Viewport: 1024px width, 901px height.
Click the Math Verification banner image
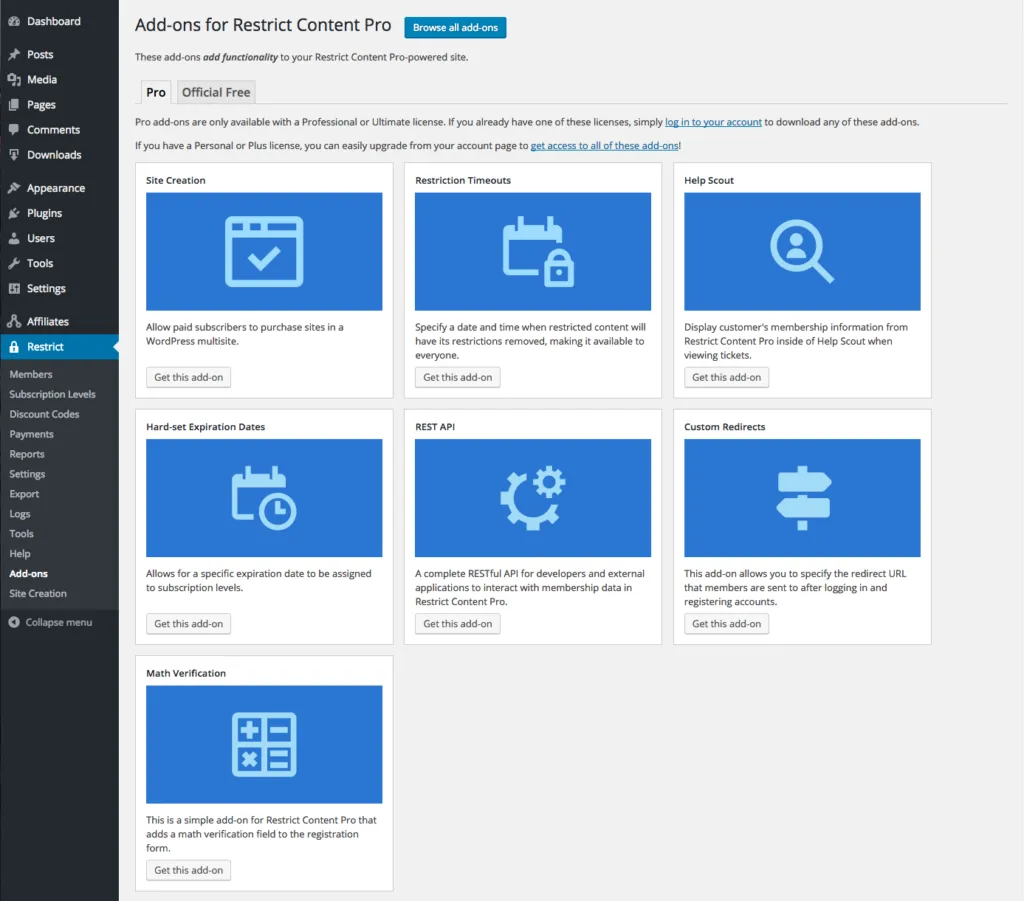[x=263, y=745]
